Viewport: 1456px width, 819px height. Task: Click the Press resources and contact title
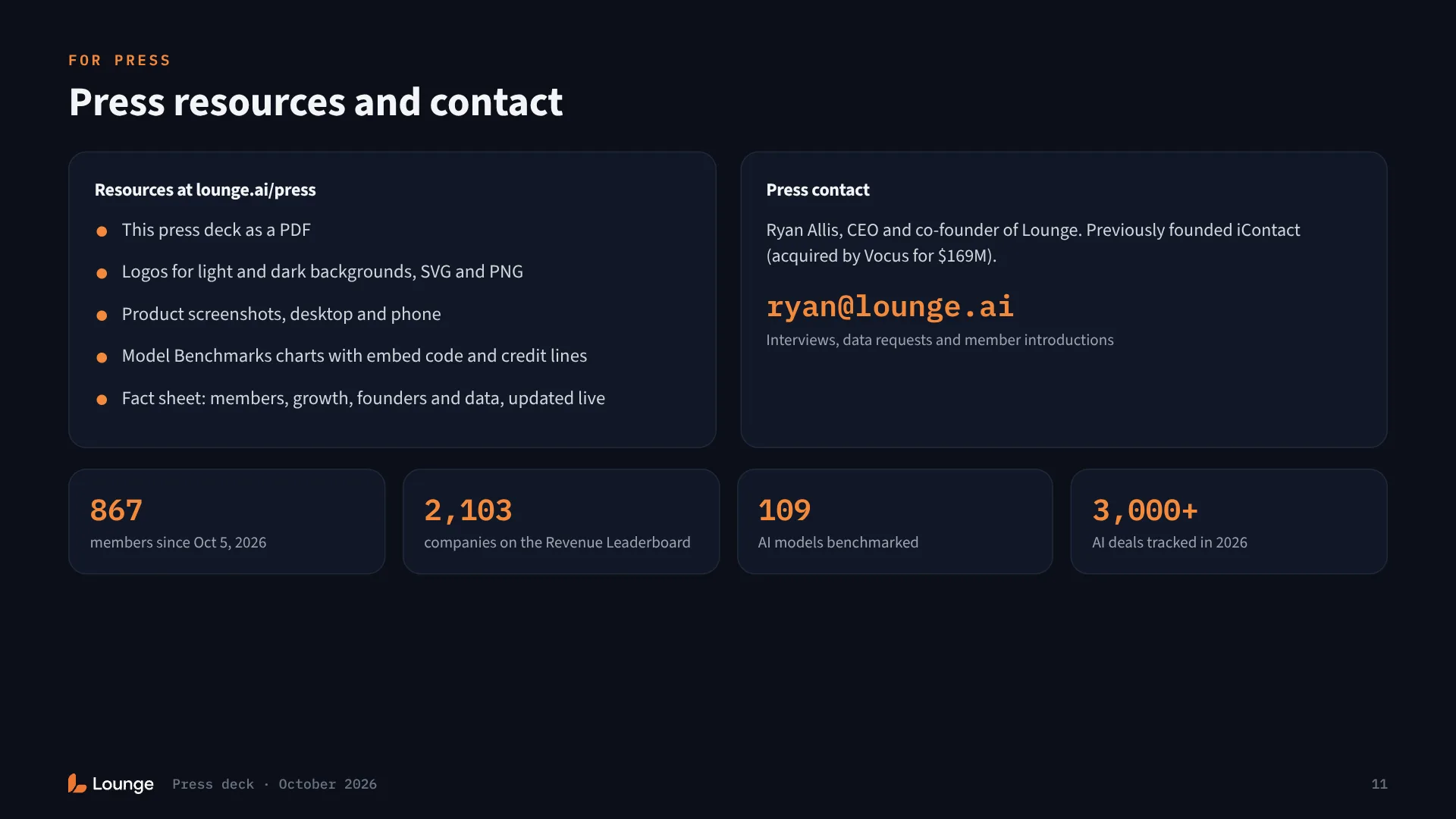[315, 102]
